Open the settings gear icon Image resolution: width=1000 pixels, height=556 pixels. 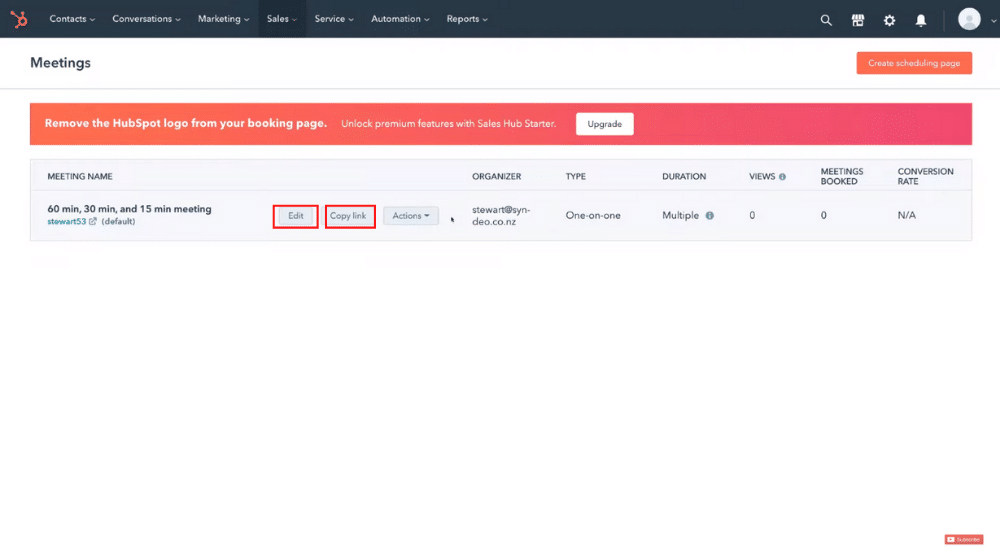(889, 20)
